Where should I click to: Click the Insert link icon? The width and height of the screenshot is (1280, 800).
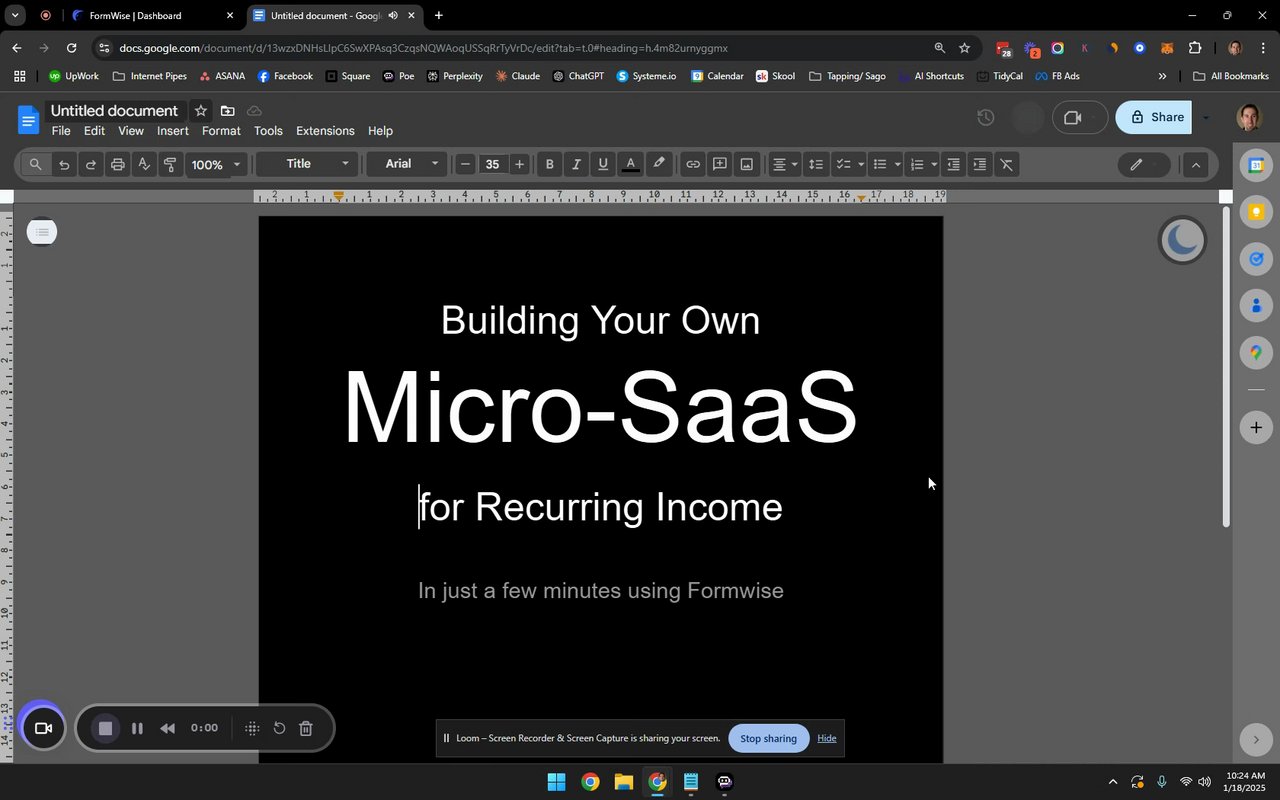click(x=692, y=165)
